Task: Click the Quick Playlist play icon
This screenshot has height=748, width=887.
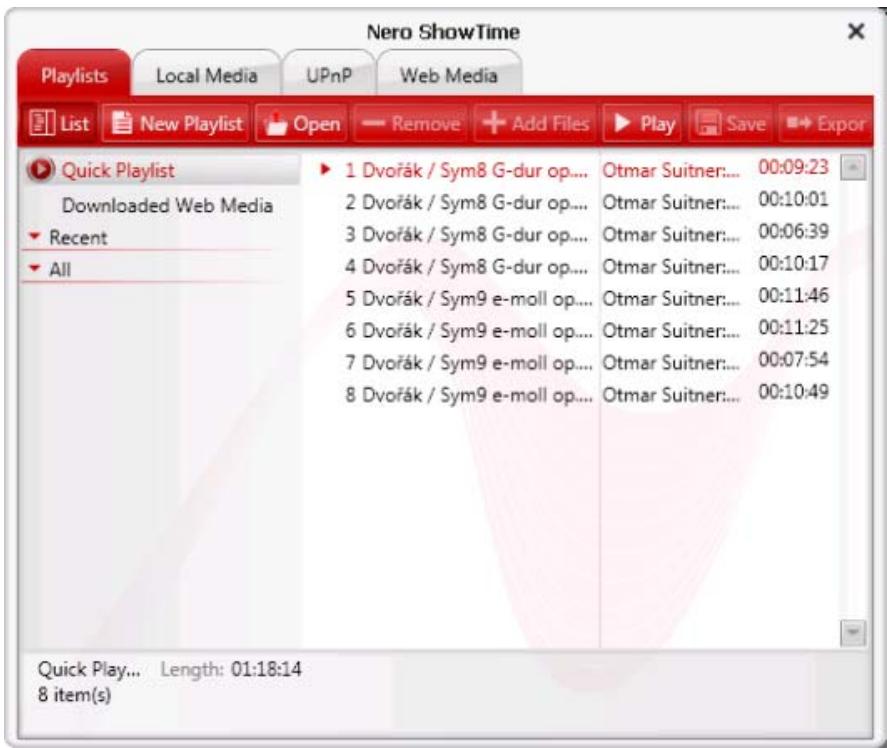Action: coord(40,169)
